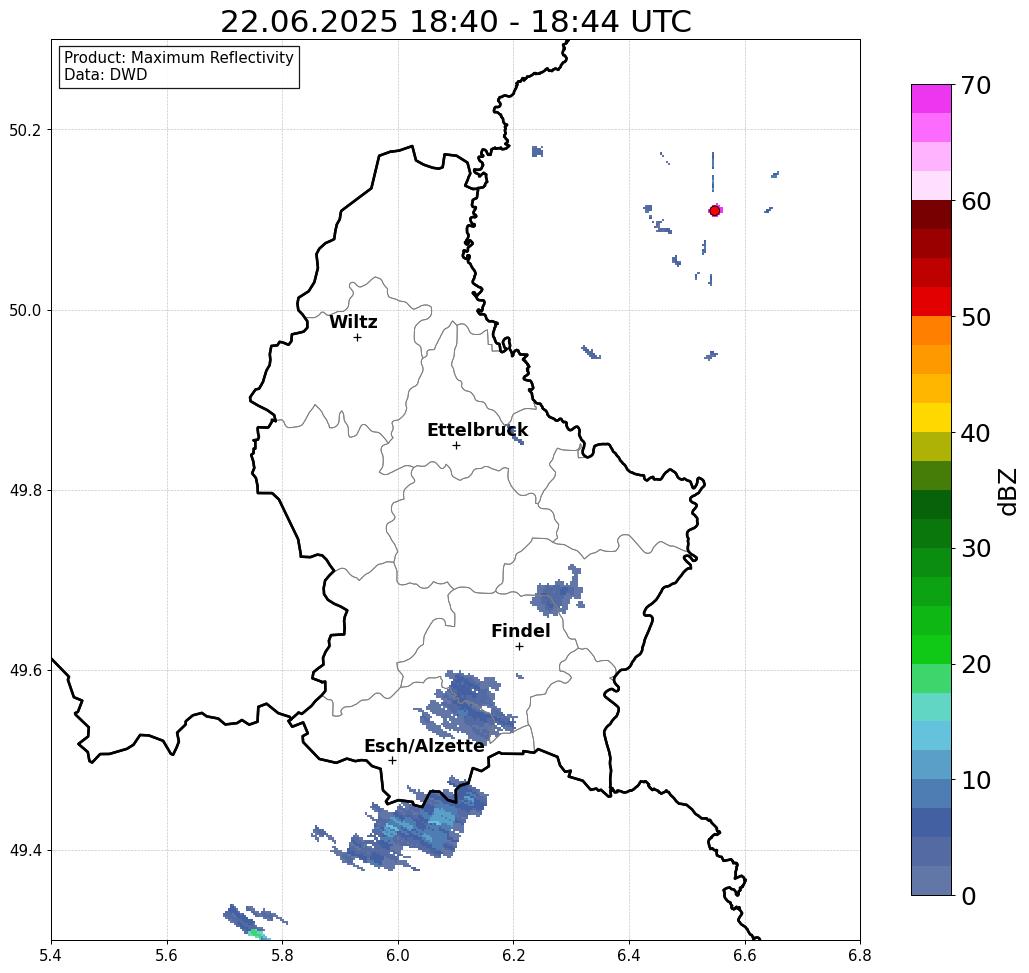
Task: Click the latitude tick label 50.2
Action: (x=25, y=130)
